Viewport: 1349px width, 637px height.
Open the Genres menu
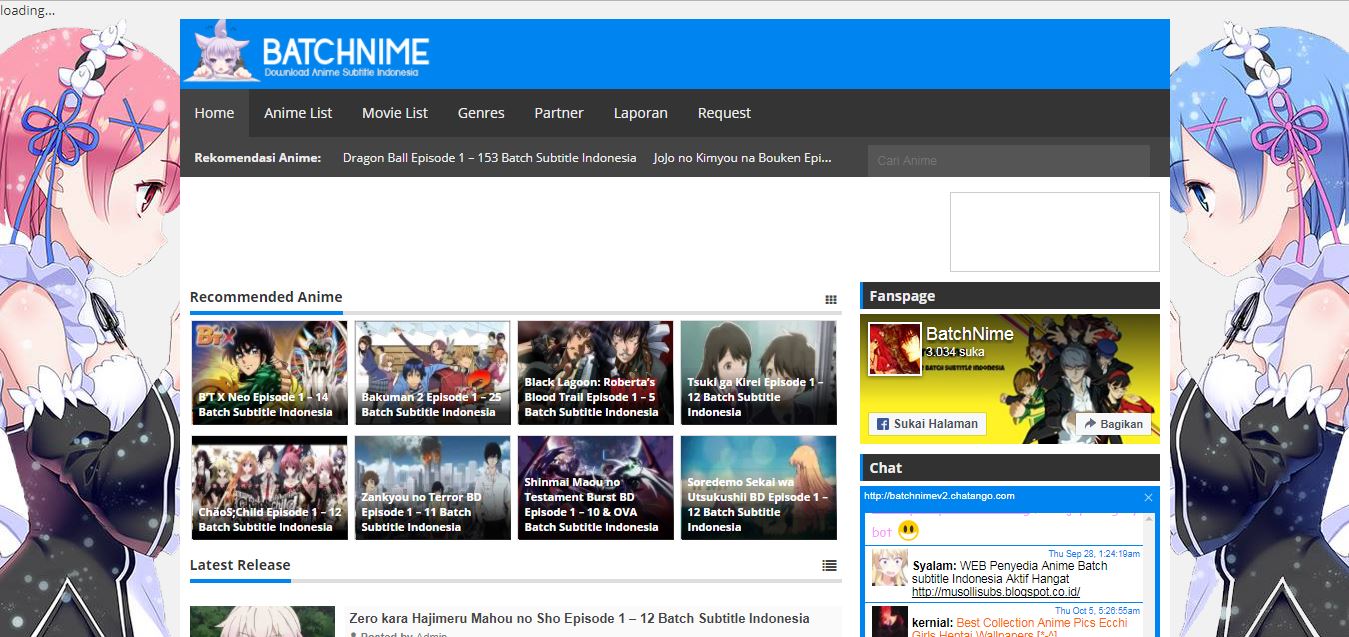[x=481, y=113]
